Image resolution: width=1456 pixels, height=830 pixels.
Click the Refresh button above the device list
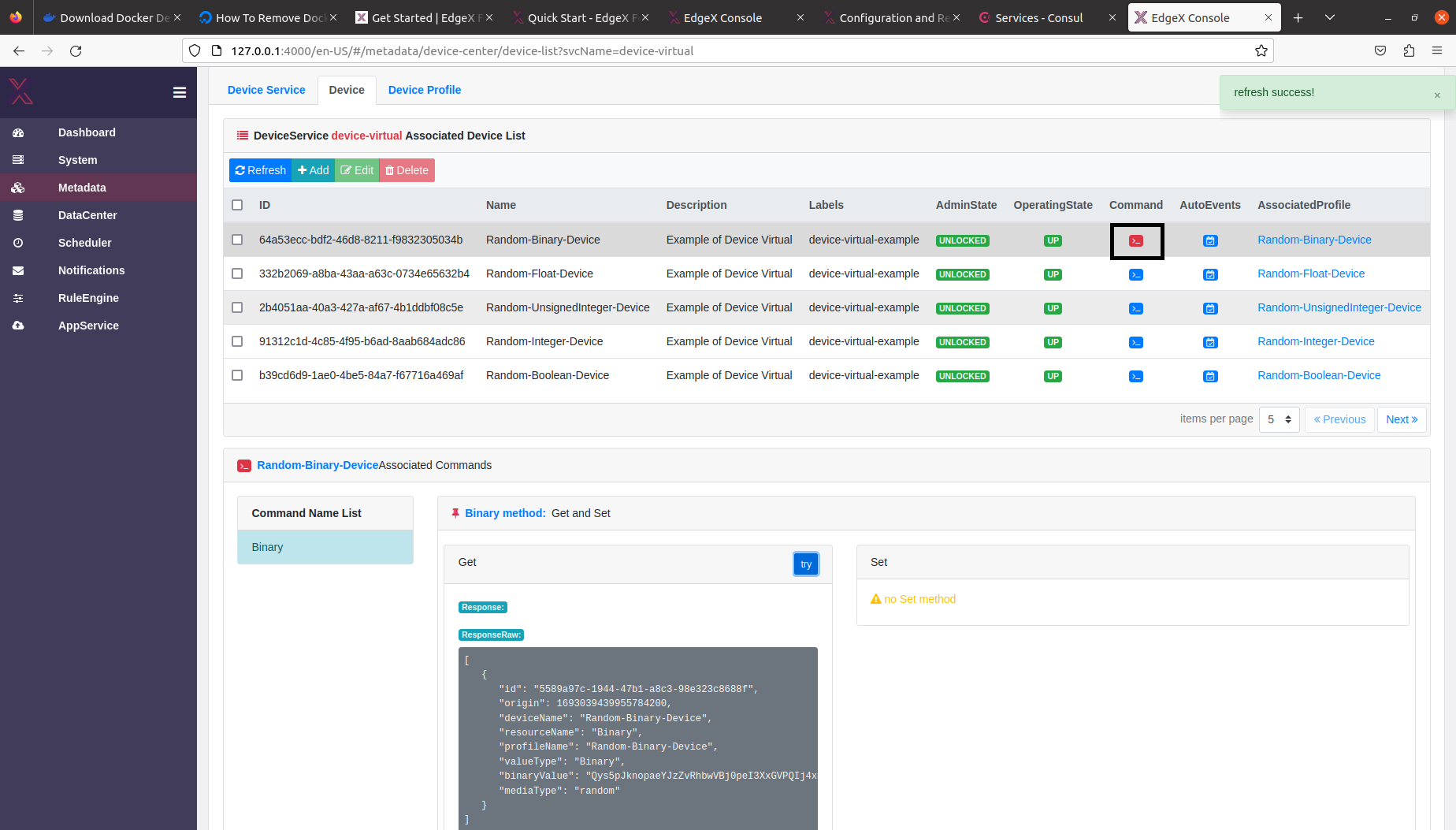(260, 170)
